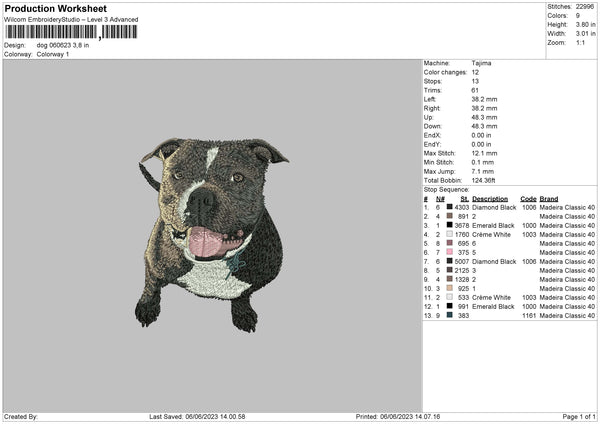This screenshot has width=600, height=424.
Task: Click the mauve swatch in row 5
Action: point(450,243)
